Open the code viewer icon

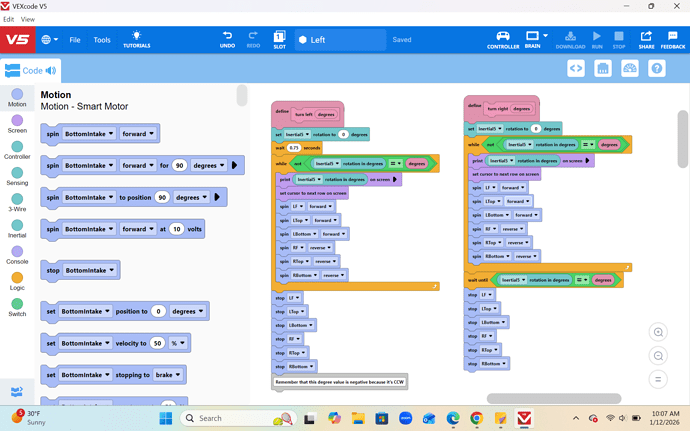pos(576,68)
